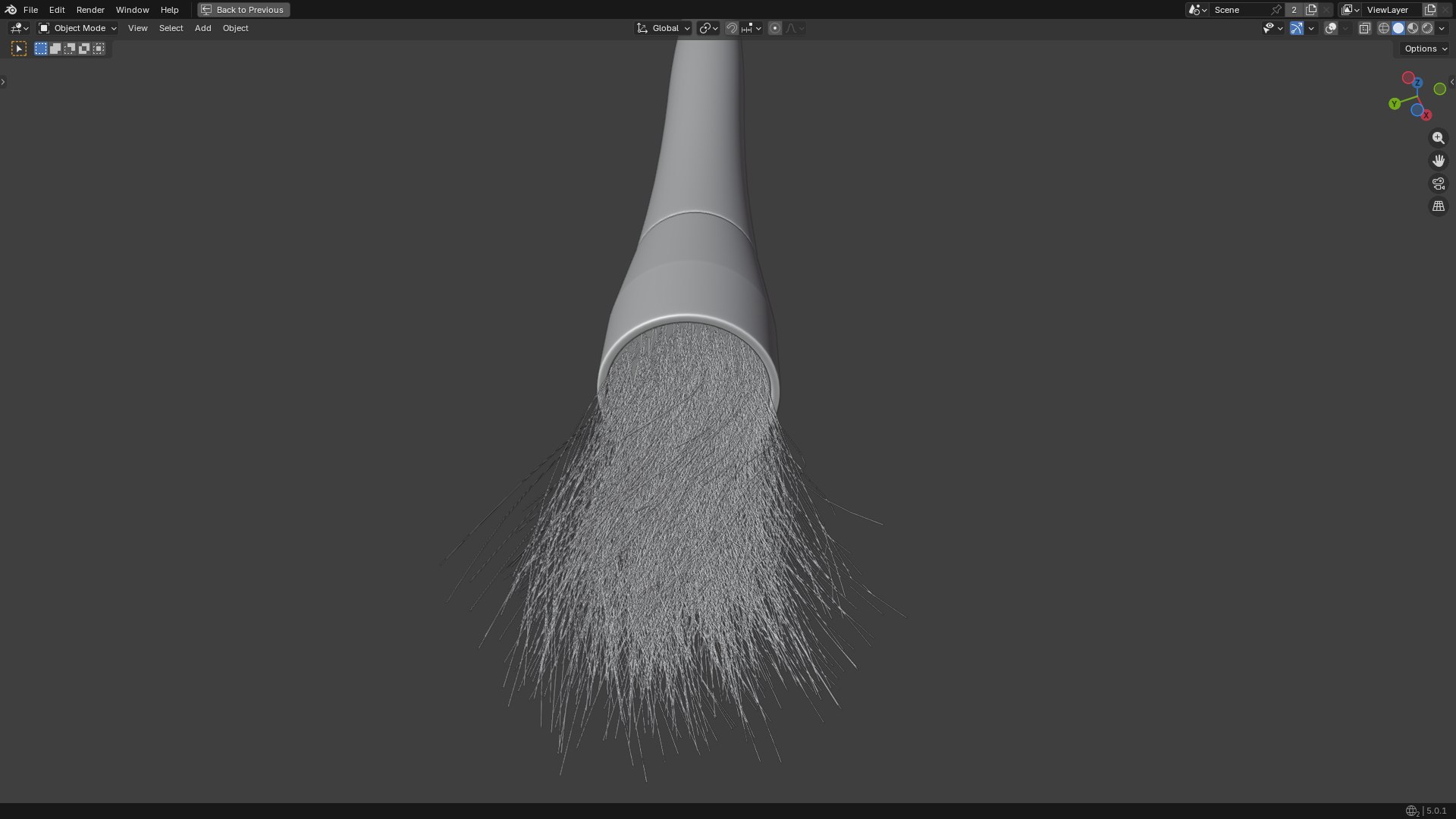Open the viewport Add menu
The width and height of the screenshot is (1456, 819).
(x=202, y=28)
